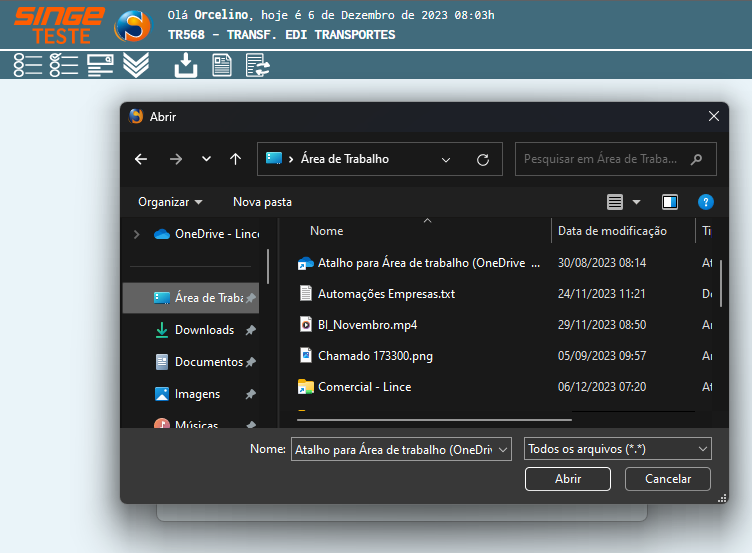Sort by the Nome column header
Viewport: 752px width, 553px height.
point(327,231)
